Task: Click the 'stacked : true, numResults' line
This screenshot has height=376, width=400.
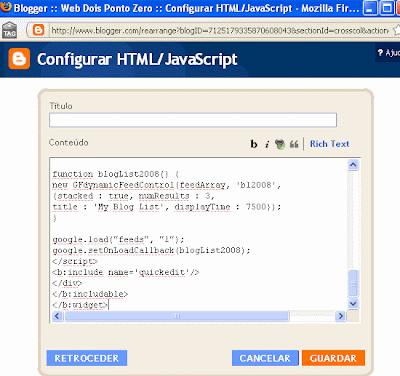Action: 133,196
